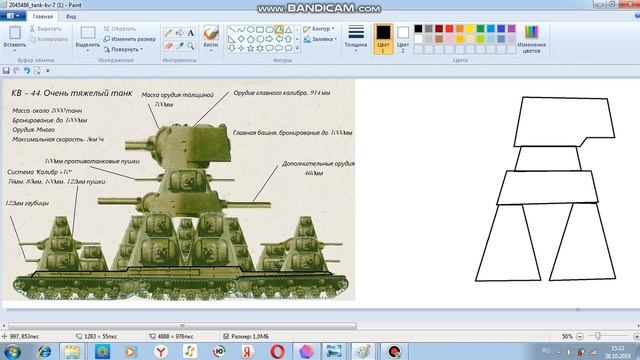Choose the Rectangle shape

pyautogui.click(x=260, y=29)
